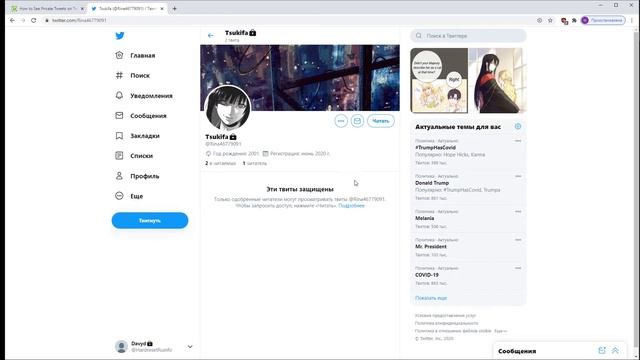
Task: Open the profile three-dots options button
Action: [x=341, y=121]
